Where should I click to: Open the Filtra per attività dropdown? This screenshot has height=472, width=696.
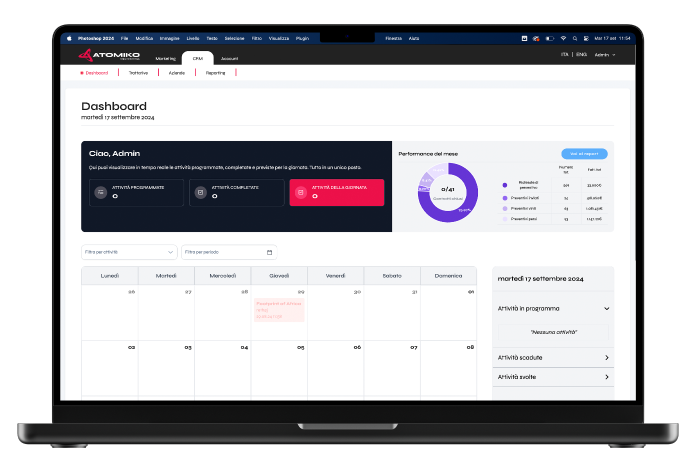coord(129,252)
